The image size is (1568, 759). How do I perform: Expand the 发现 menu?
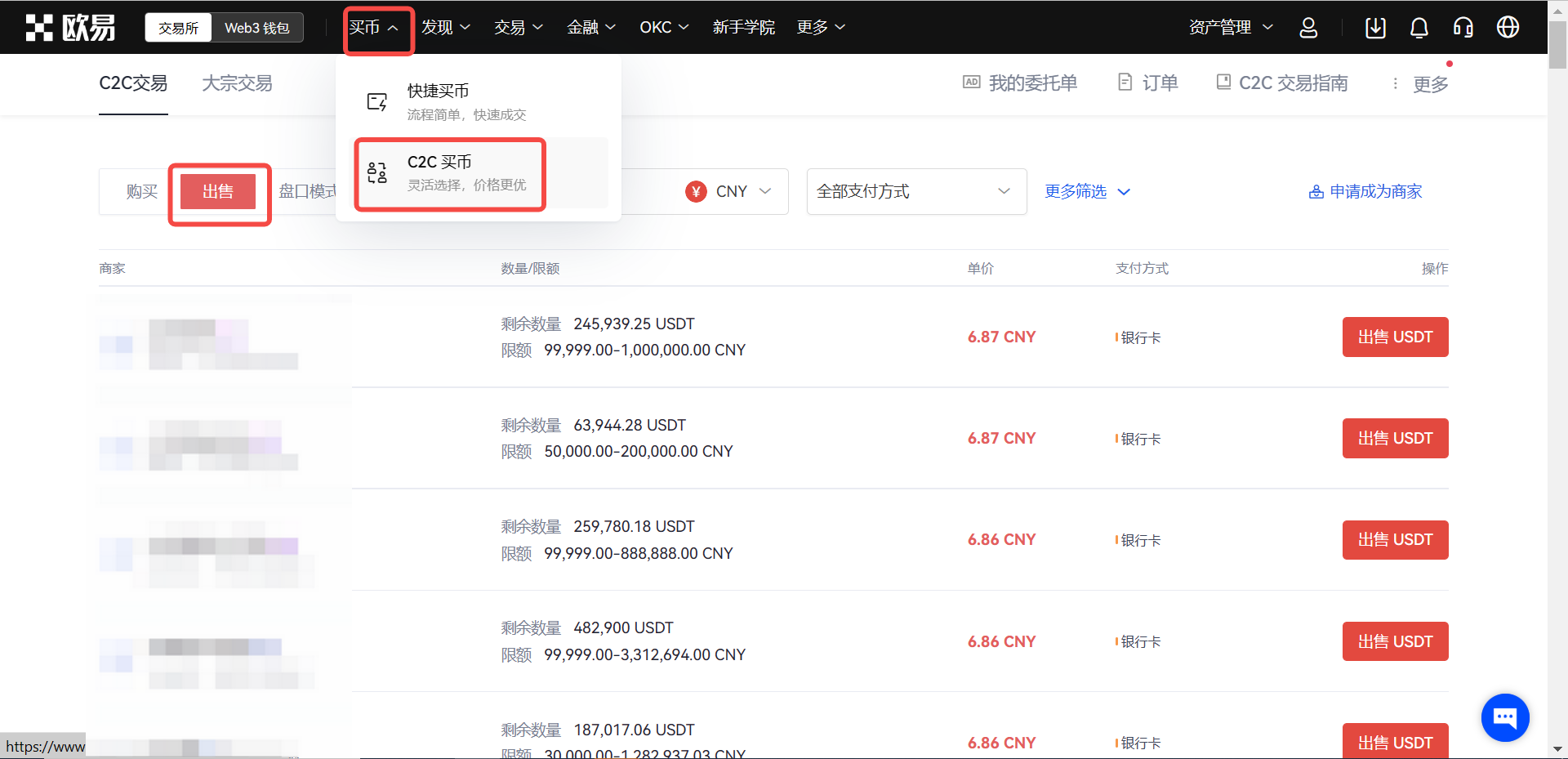coord(446,27)
